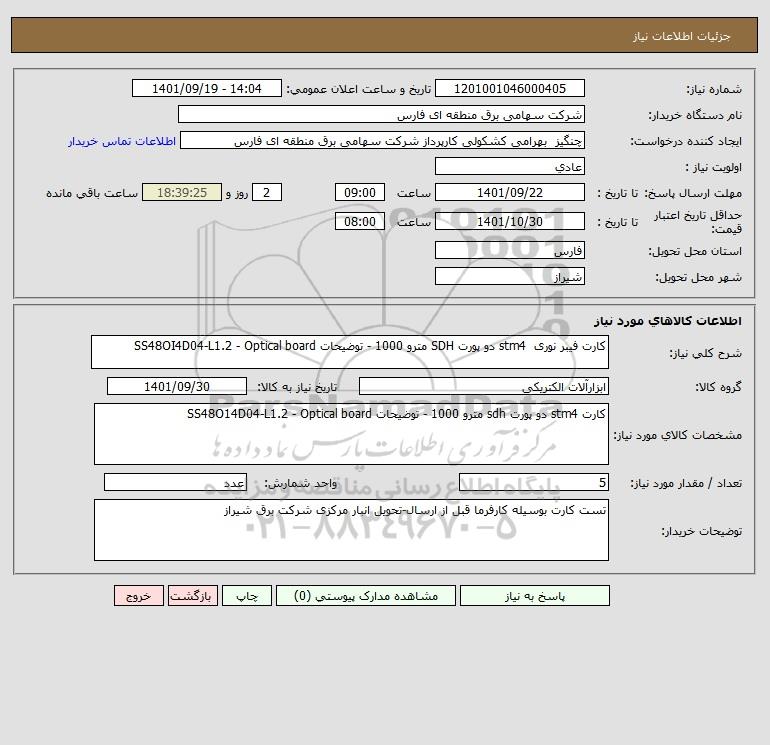This screenshot has width=770, height=745.
Task: Click the announcement date field 1401/09/19 - 14:04
Action: click(207, 88)
